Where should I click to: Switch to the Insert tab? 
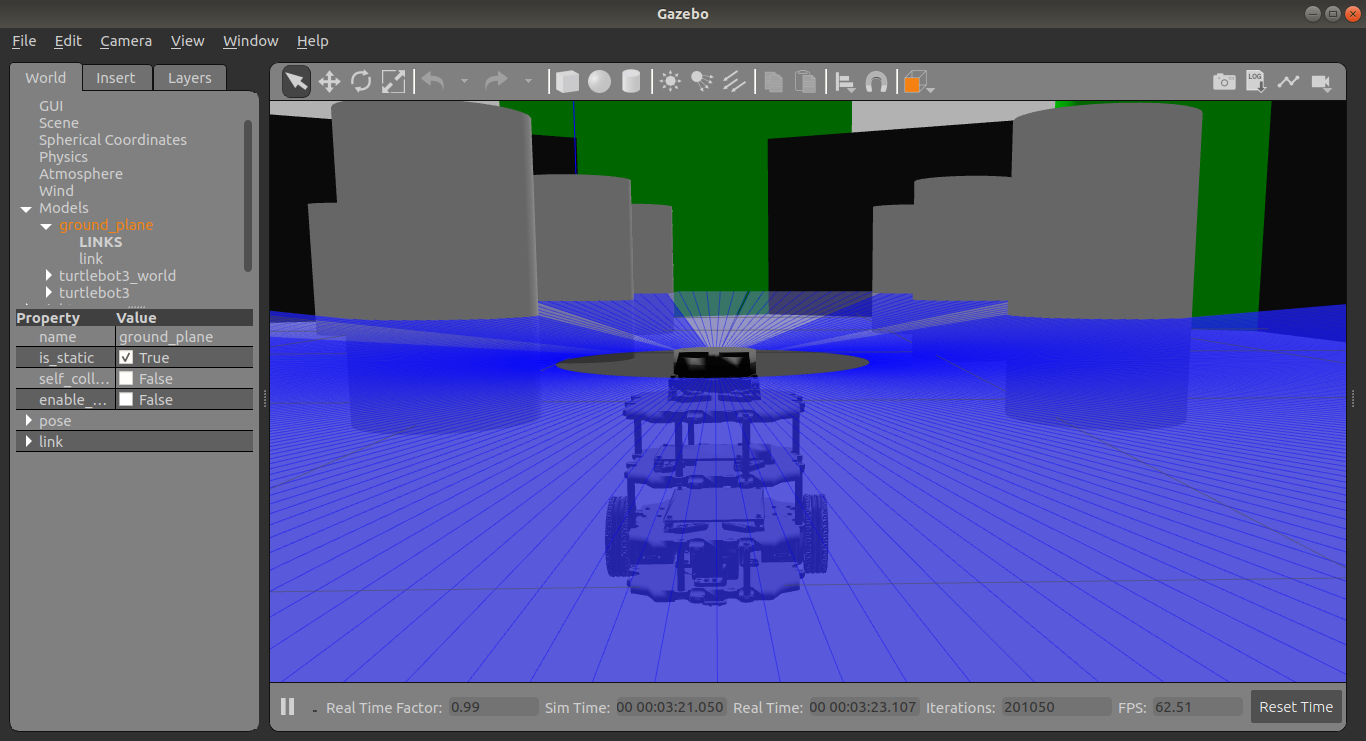[116, 77]
